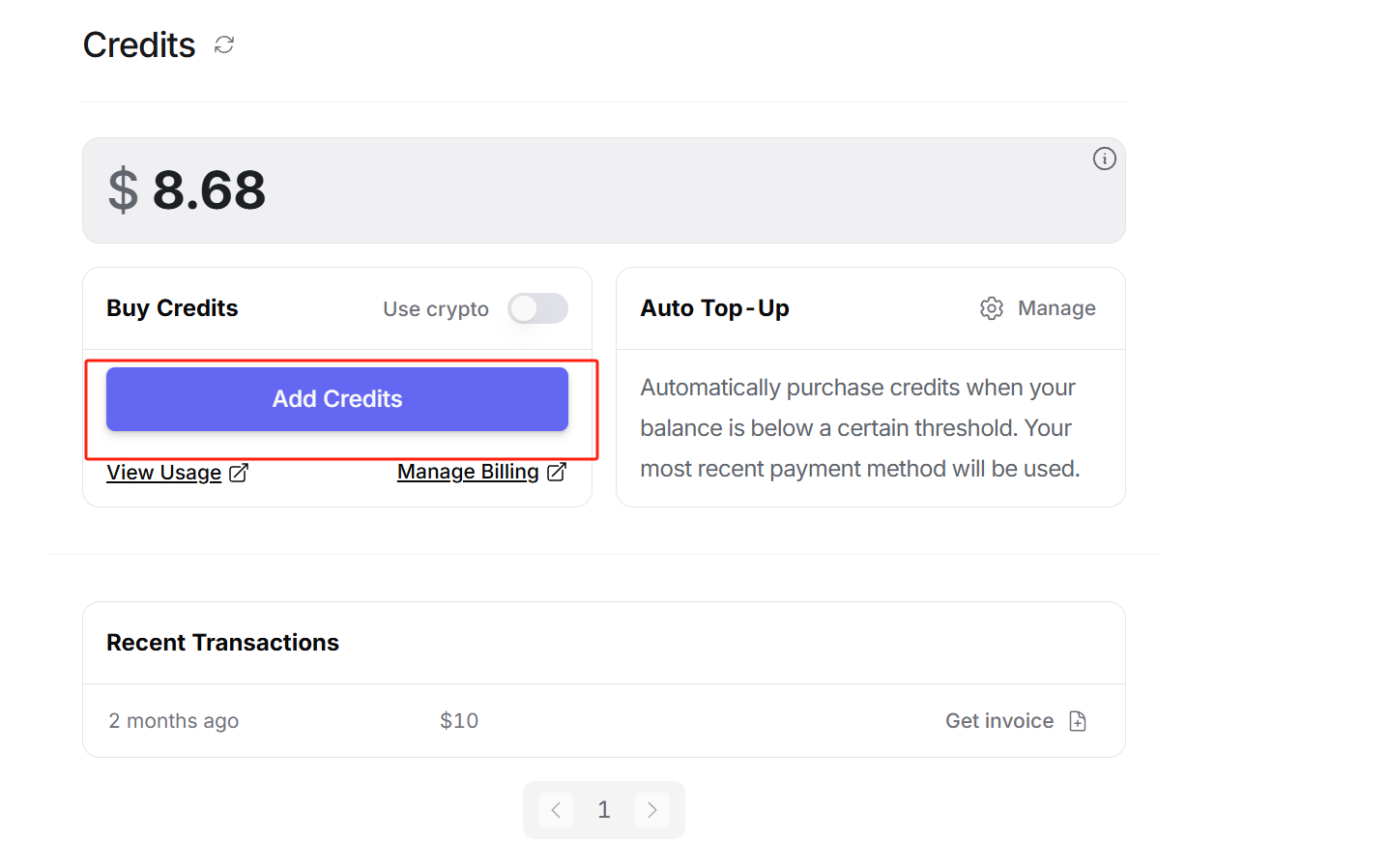
Task: Click the Recent Transactions heading
Action: (x=222, y=643)
